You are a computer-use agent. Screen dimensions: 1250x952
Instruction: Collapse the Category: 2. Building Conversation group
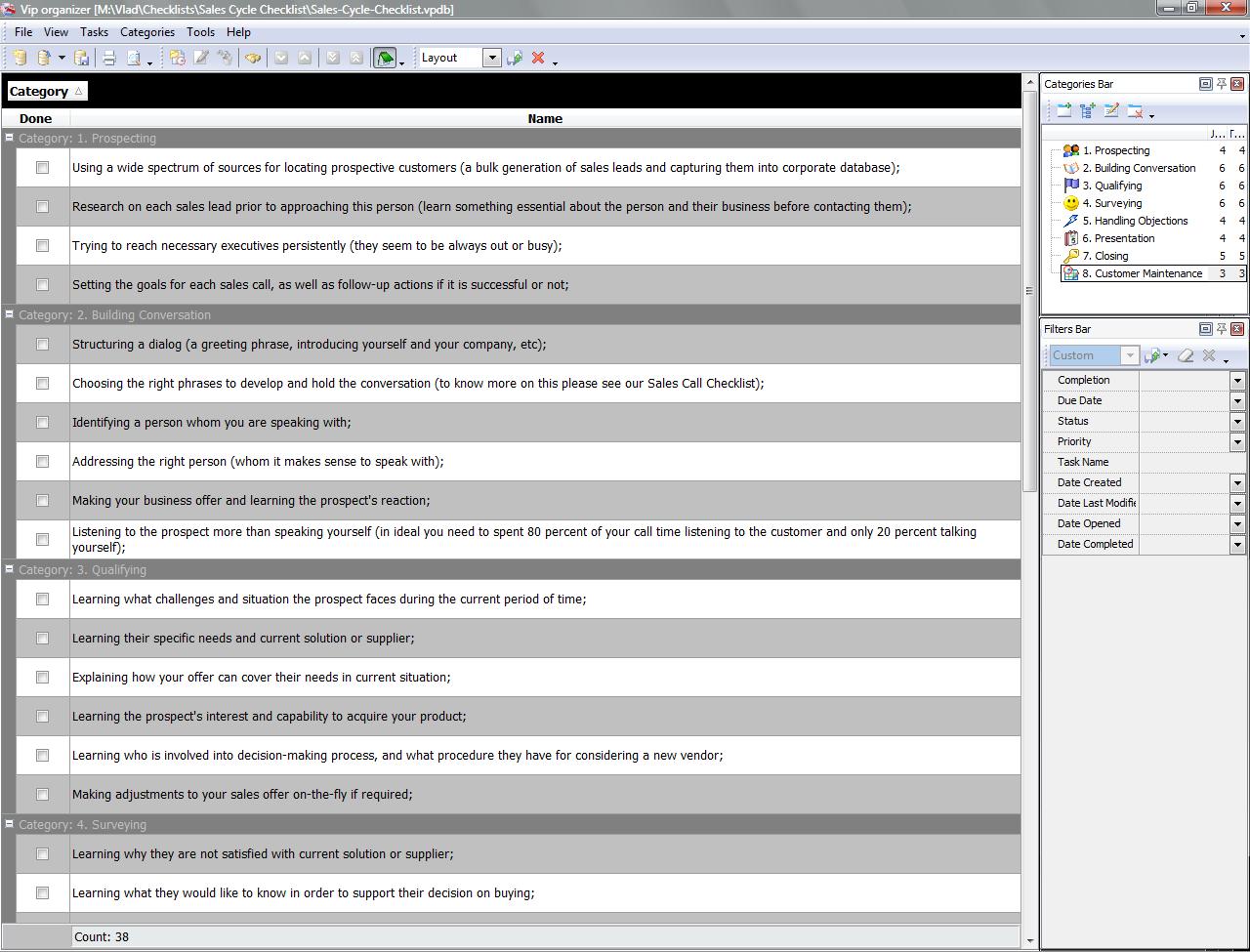tap(9, 314)
